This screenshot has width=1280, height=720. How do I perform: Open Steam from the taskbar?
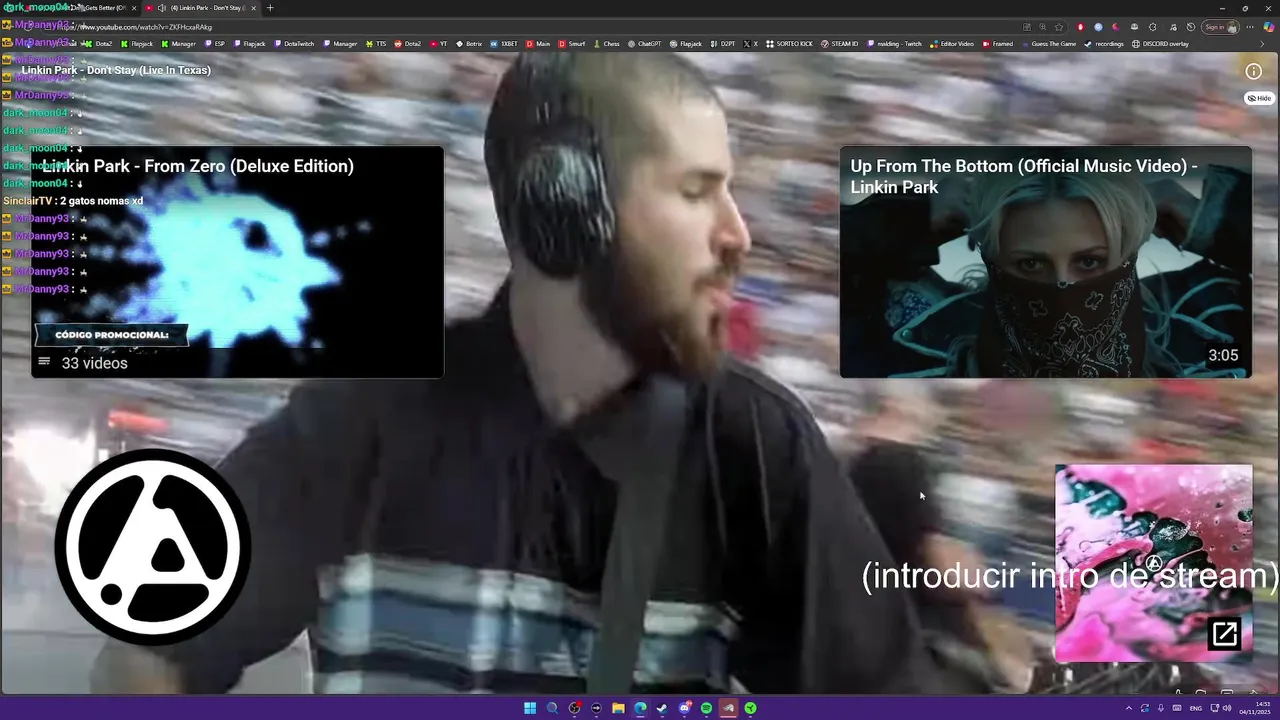[x=662, y=708]
